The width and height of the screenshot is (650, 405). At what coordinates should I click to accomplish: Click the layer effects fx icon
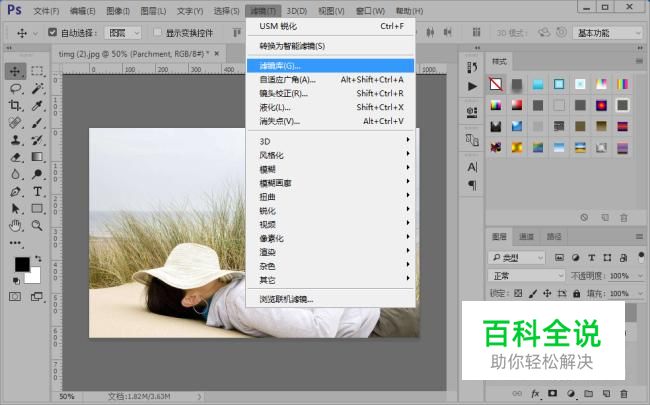coord(535,393)
